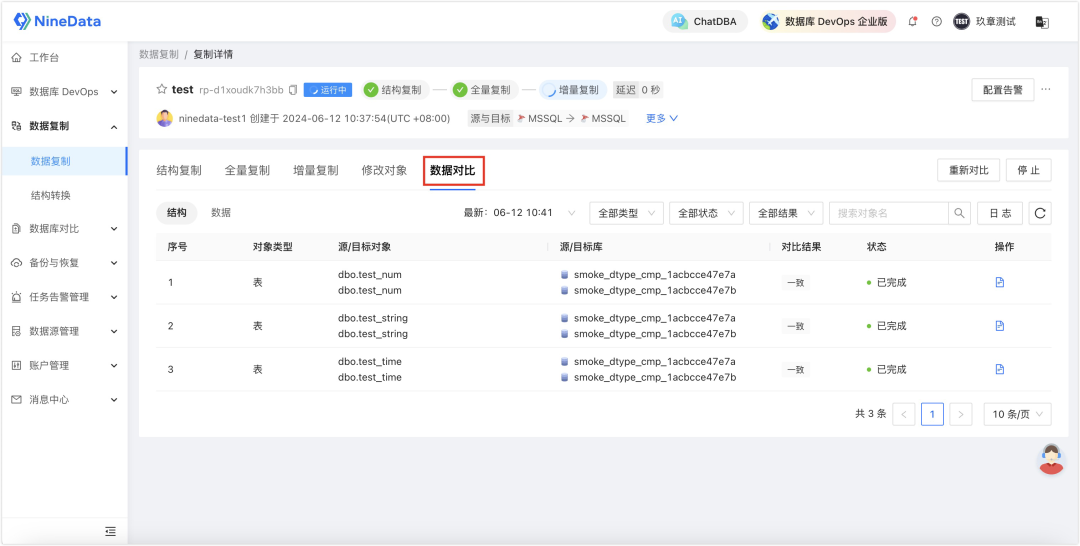Switch to 全量复制 tab
1080x546 pixels.
tap(247, 171)
